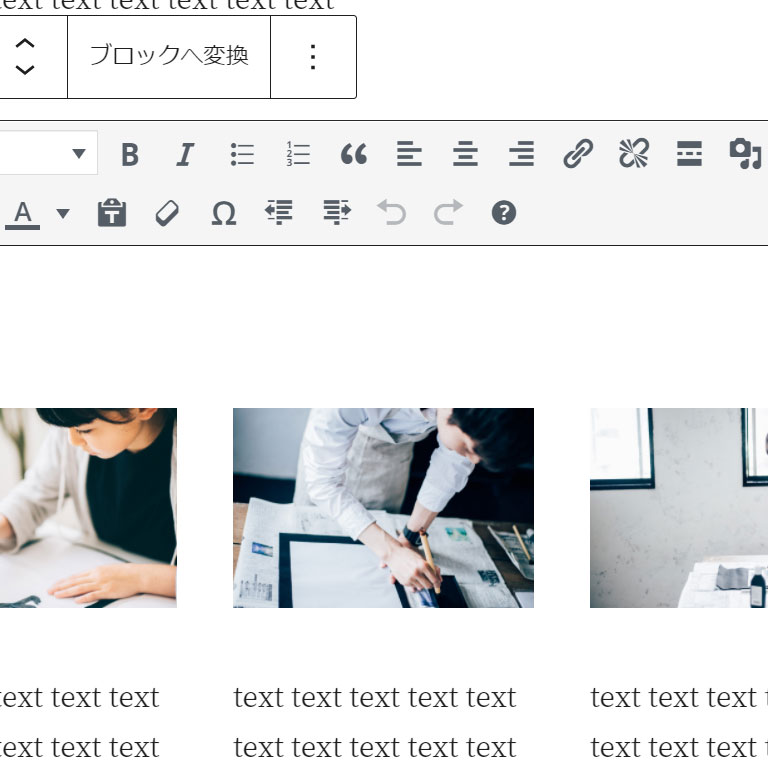
Task: Decrease indent
Action: click(279, 212)
